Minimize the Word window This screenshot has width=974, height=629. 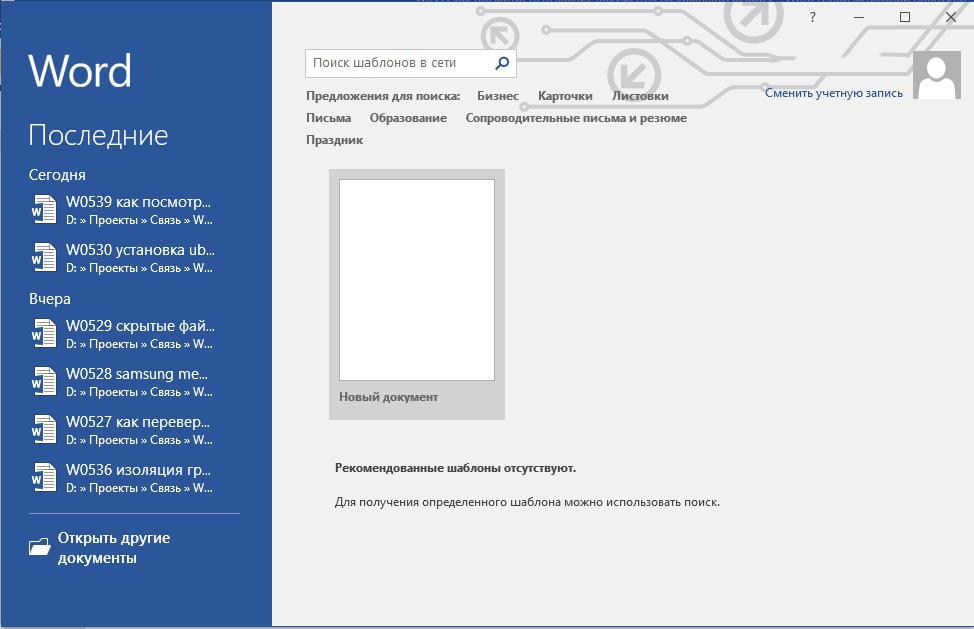point(859,17)
